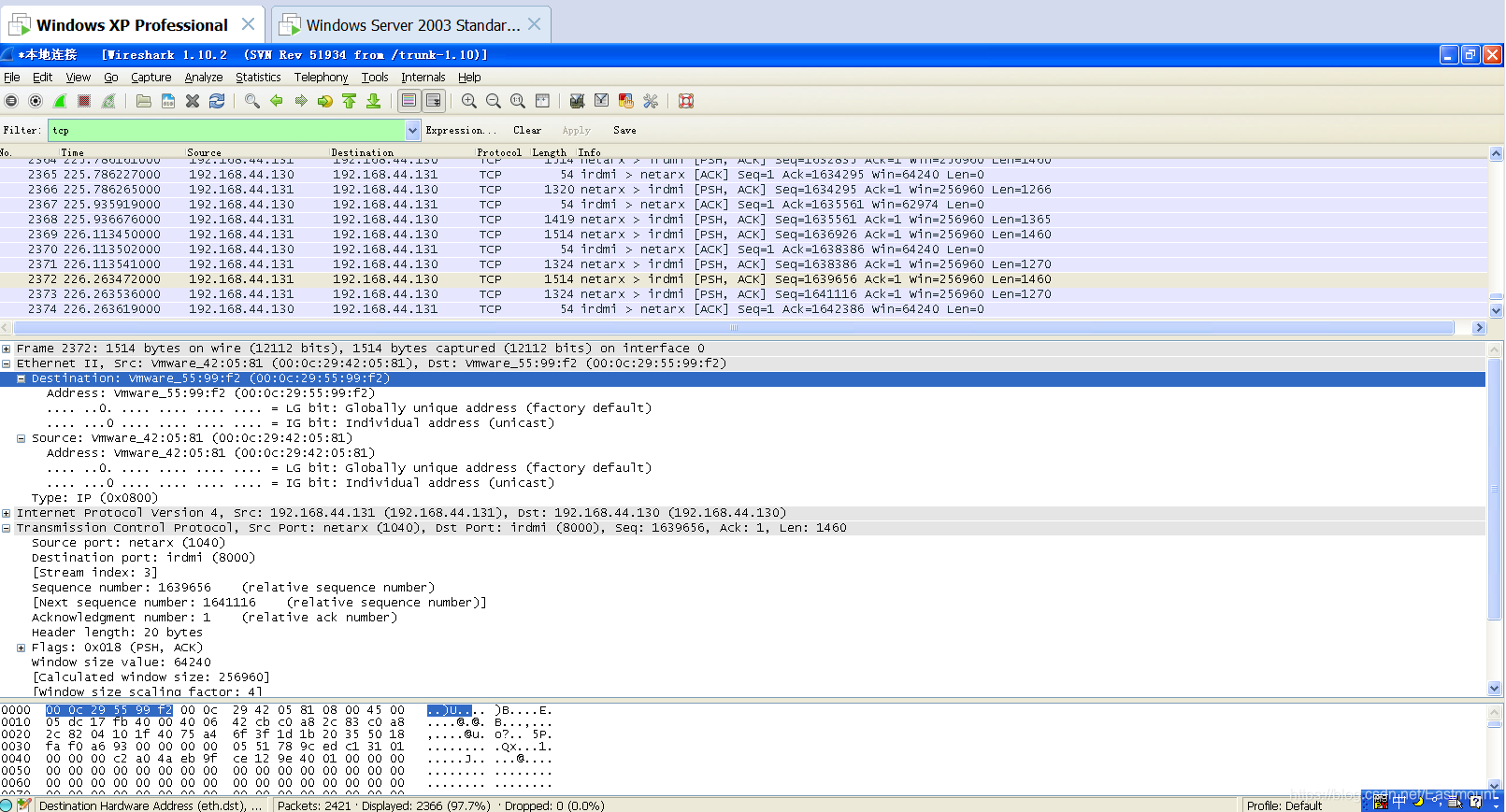This screenshot has width=1506, height=812.
Task: Sort packets by Protocol column header
Action: 499,152
